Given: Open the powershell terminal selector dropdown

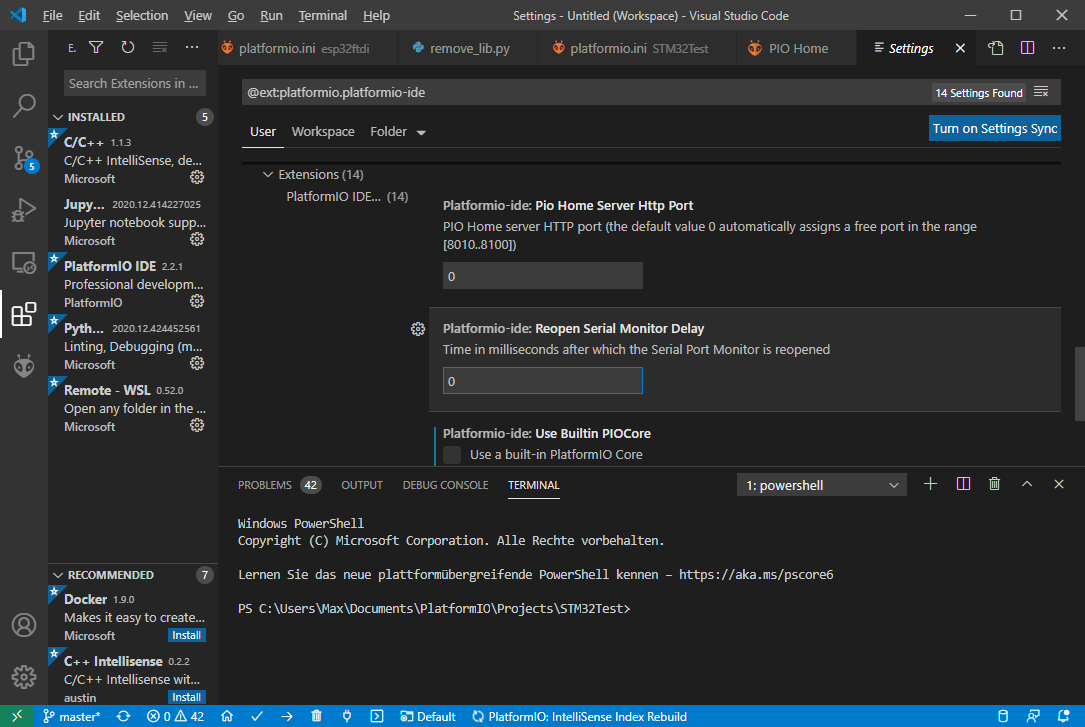Looking at the screenshot, I should [821, 485].
